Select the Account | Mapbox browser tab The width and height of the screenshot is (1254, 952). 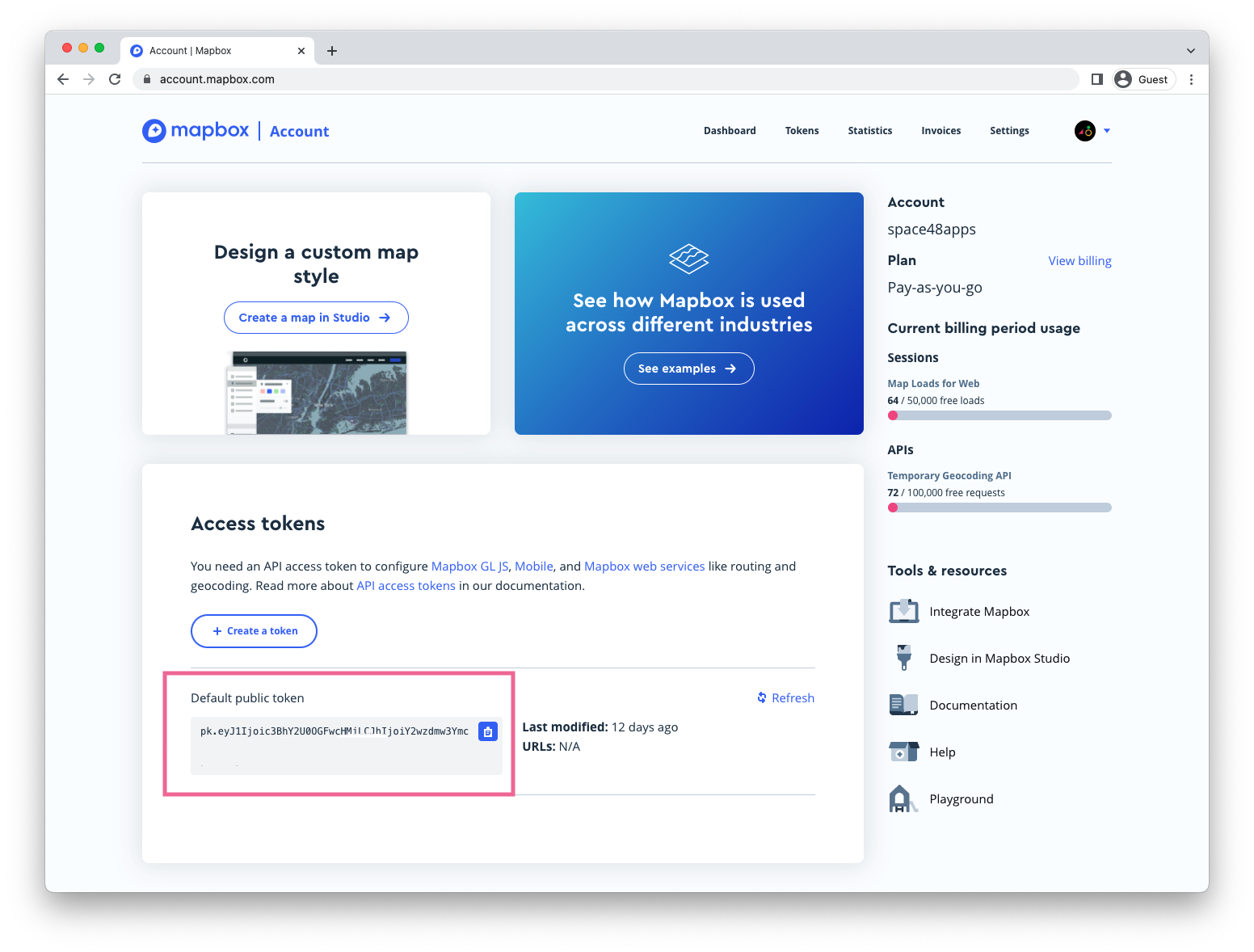217,51
